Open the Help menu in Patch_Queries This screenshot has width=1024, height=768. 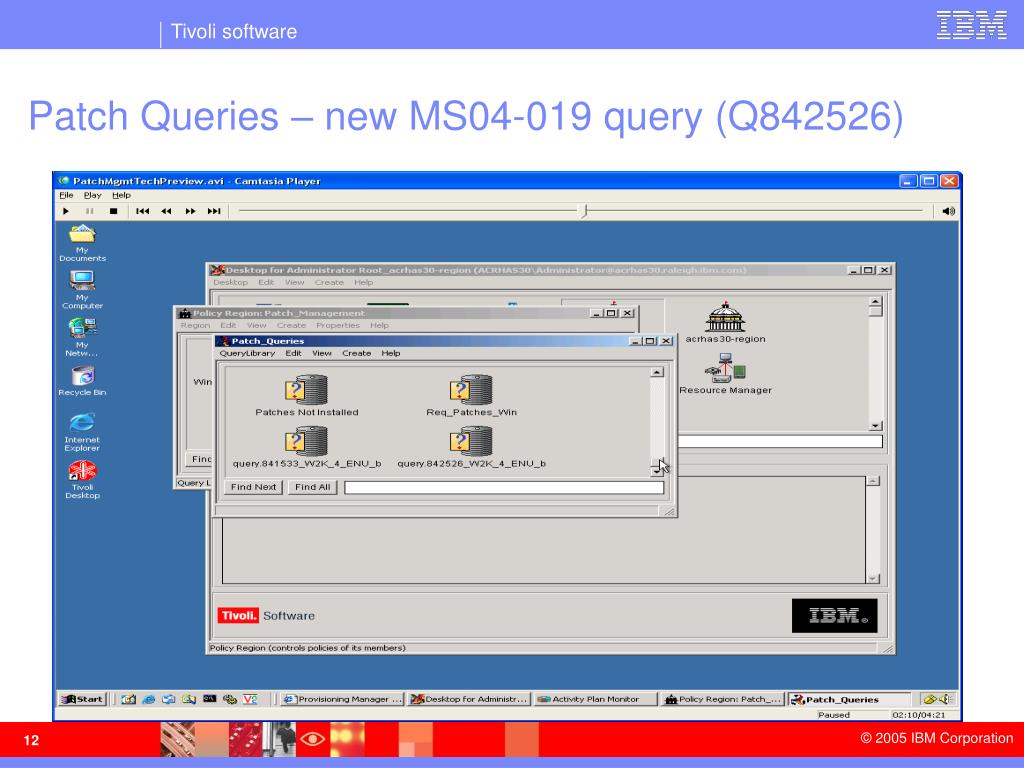(391, 353)
